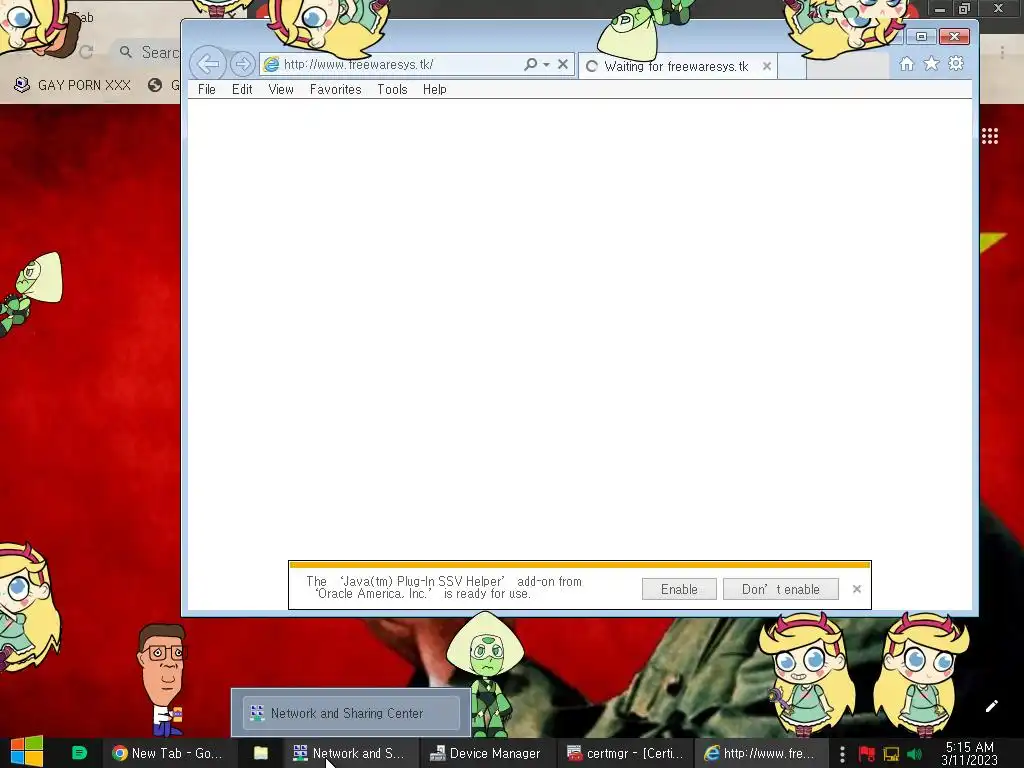Click the Network and Sharing Center preview thumbnail
Screen dimensions: 1024x768
tap(351, 712)
